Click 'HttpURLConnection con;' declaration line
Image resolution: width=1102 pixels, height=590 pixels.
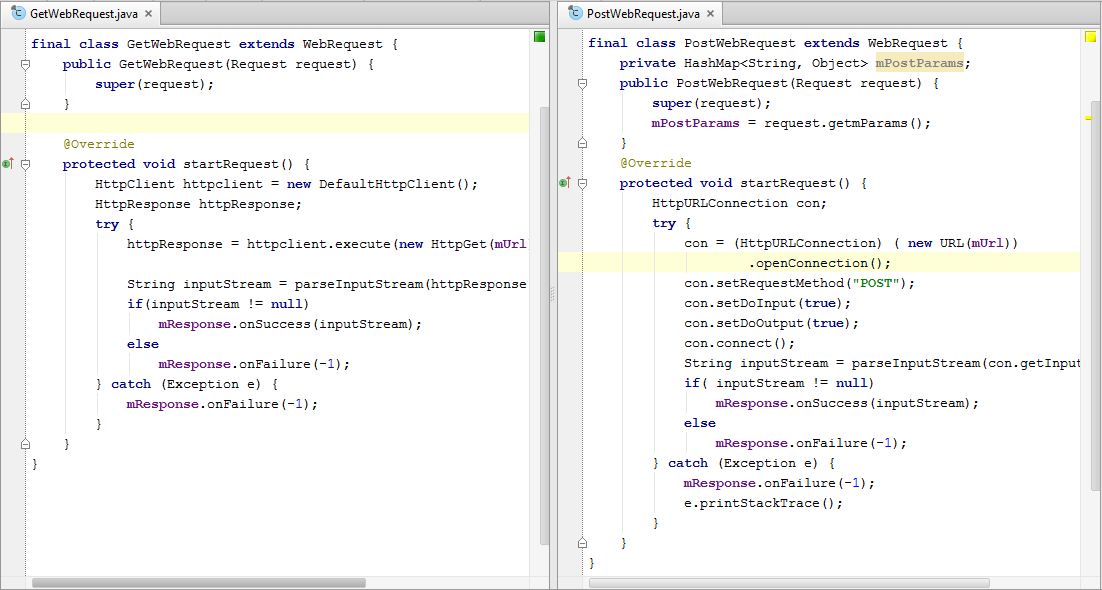(740, 203)
